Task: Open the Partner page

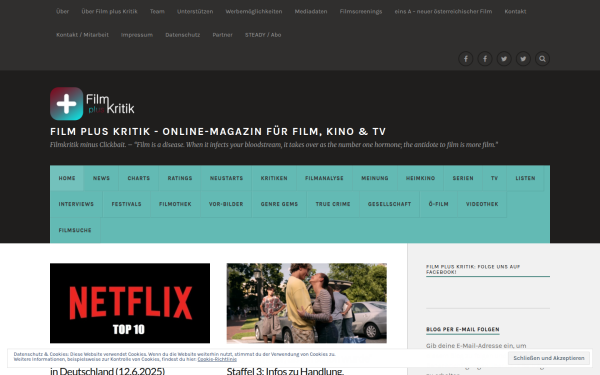Action: [222, 35]
